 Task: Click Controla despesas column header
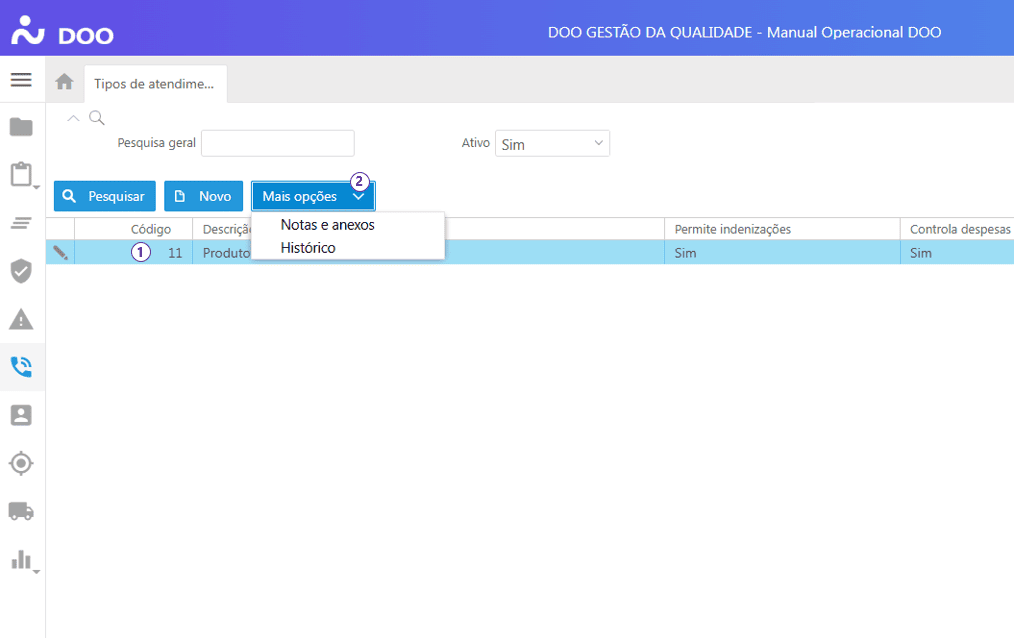click(960, 229)
